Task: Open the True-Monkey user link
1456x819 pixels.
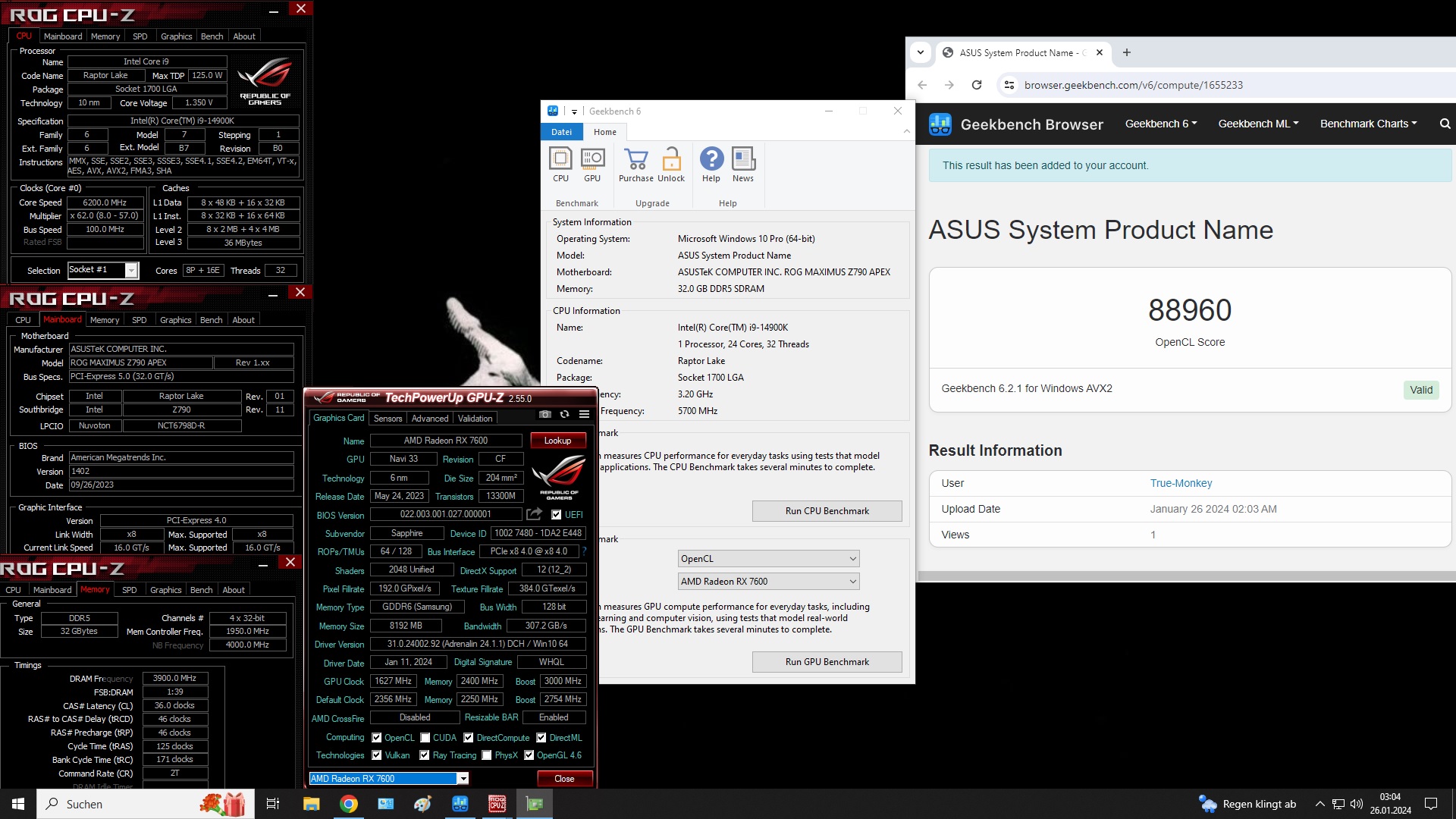Action: pos(1181,483)
